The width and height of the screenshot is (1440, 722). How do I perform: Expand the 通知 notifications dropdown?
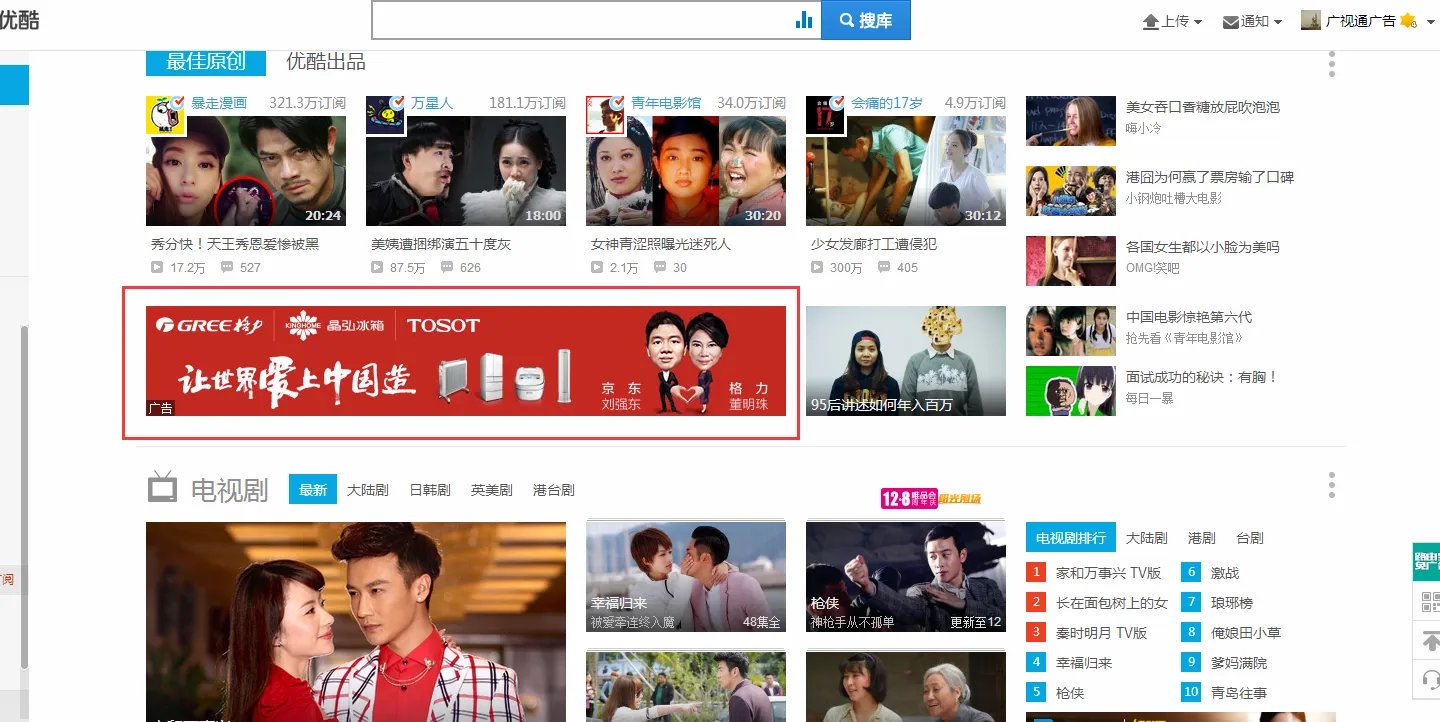click(x=1252, y=21)
